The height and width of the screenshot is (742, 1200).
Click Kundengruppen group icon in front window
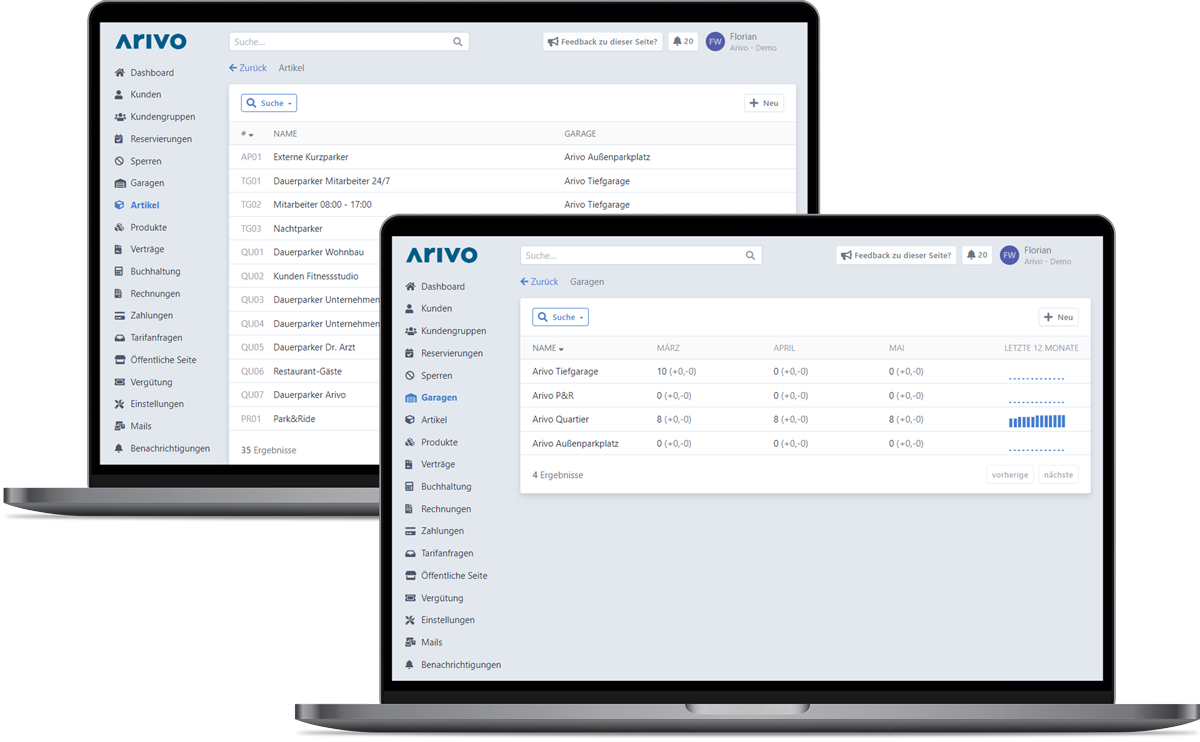coord(410,331)
